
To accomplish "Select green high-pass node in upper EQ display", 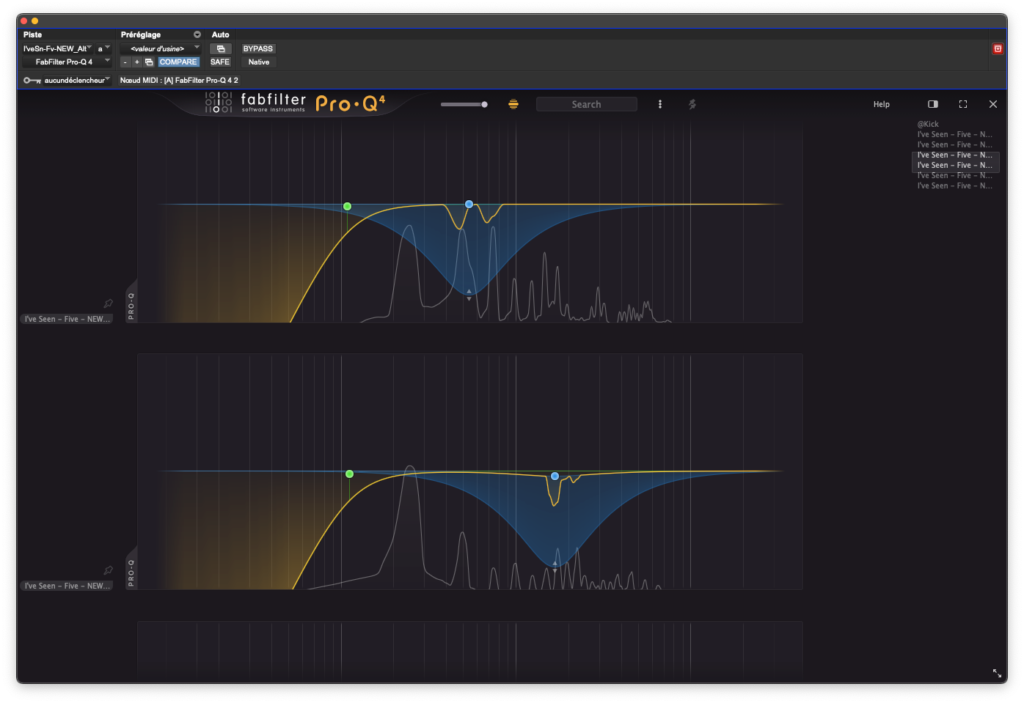I will point(347,206).
